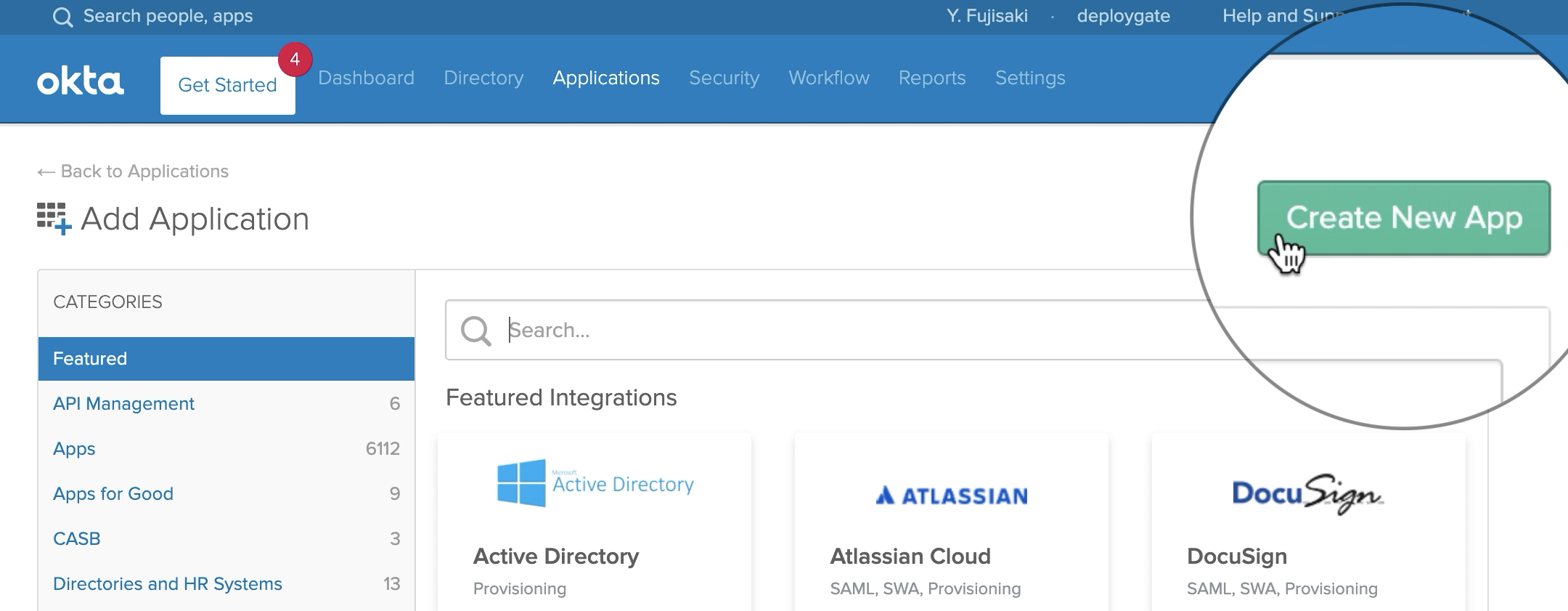Viewport: 1568px width, 611px height.
Task: Select the Featured category
Action: pyautogui.click(x=226, y=359)
